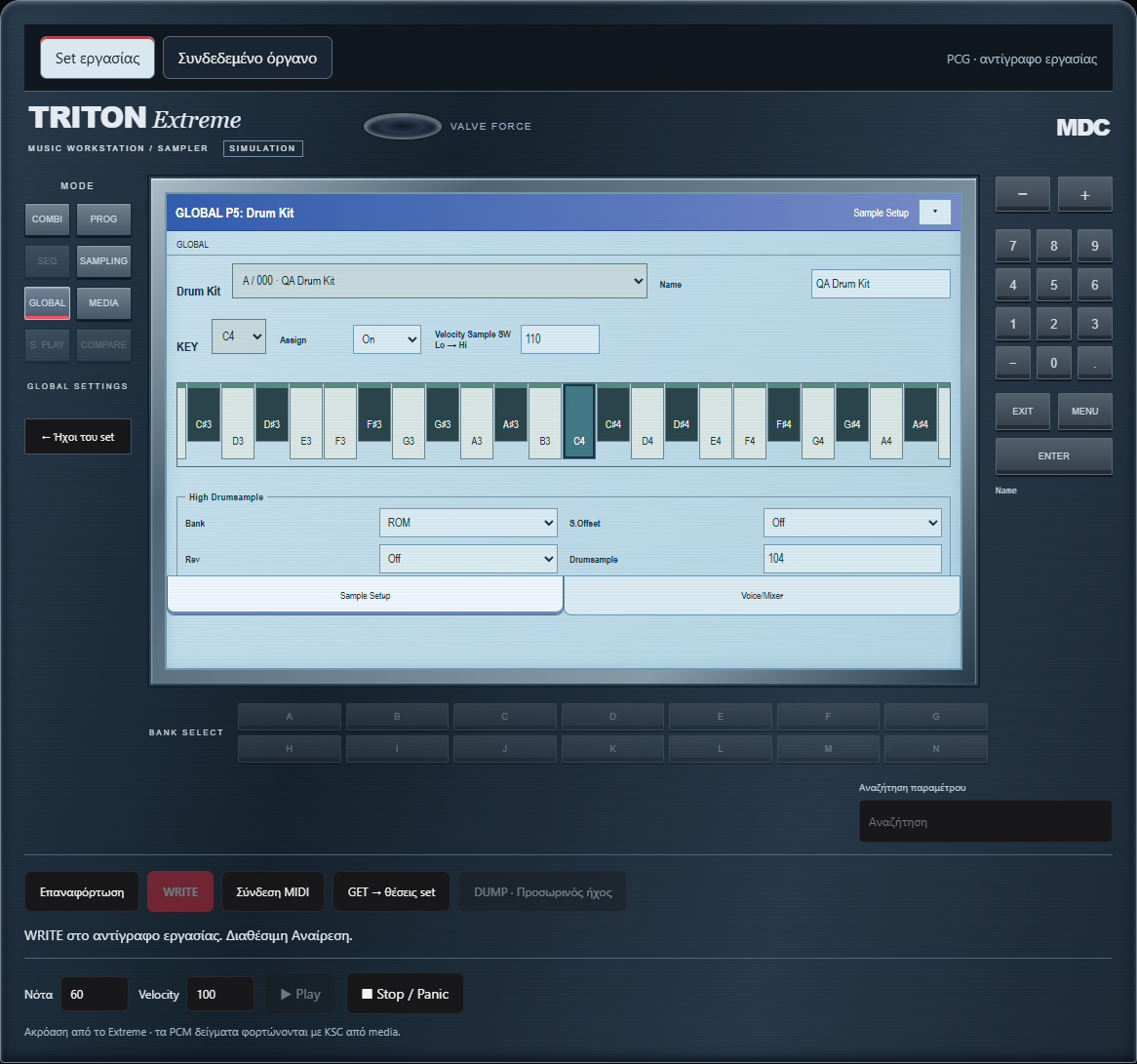Tap numeric keypad 2
The height and width of the screenshot is (1064, 1137).
tap(1053, 324)
